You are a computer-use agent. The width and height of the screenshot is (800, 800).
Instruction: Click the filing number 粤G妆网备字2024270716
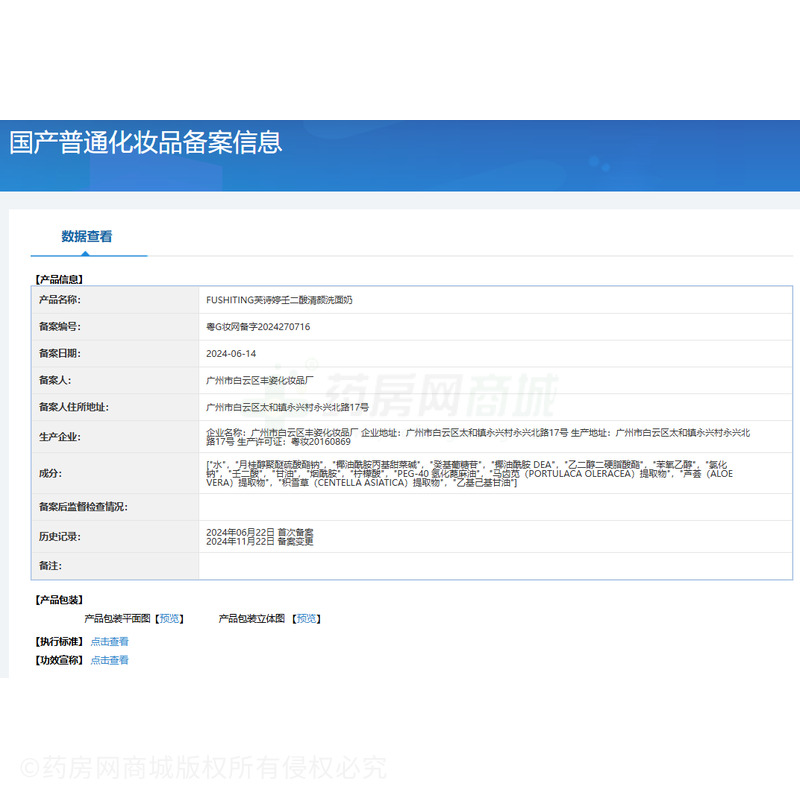coord(258,326)
